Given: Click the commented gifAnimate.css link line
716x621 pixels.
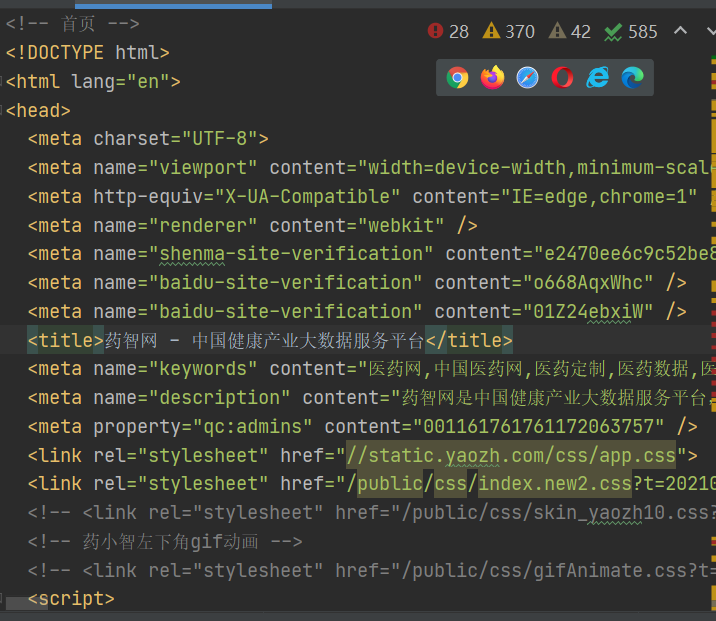Looking at the screenshot, I should (371, 571).
